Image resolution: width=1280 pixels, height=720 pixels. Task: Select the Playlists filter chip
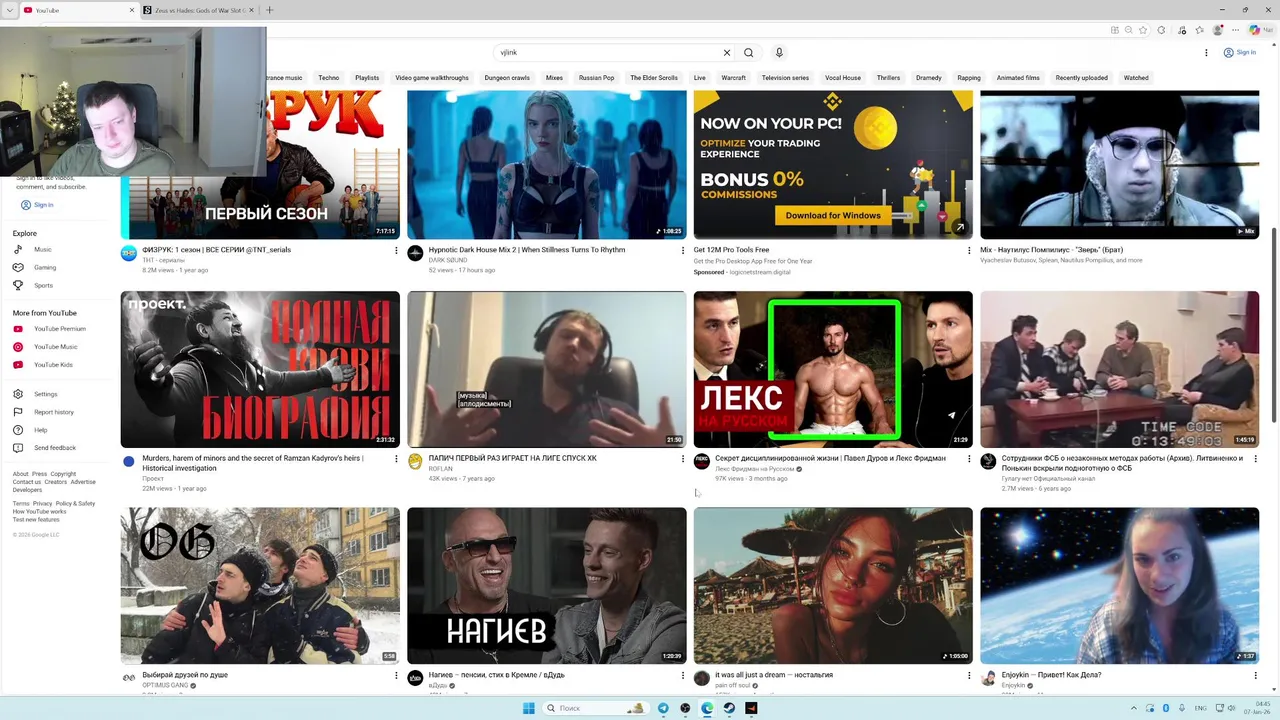[367, 77]
